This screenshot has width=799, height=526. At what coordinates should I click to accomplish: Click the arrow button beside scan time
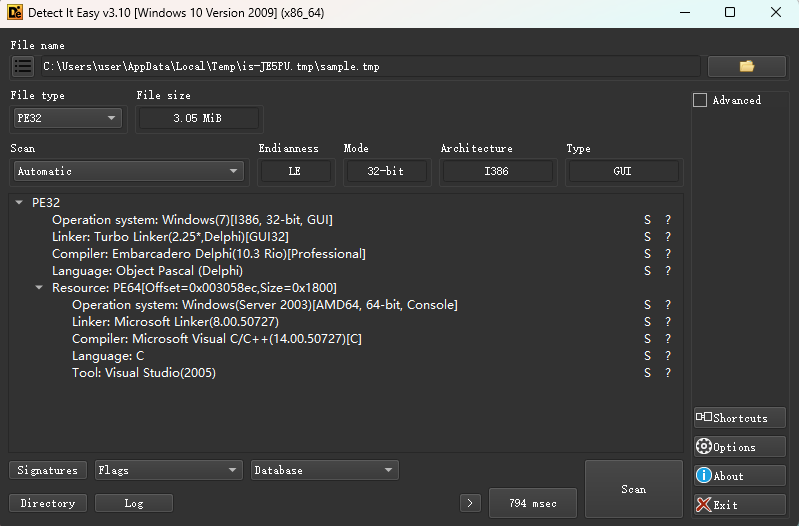pos(470,503)
